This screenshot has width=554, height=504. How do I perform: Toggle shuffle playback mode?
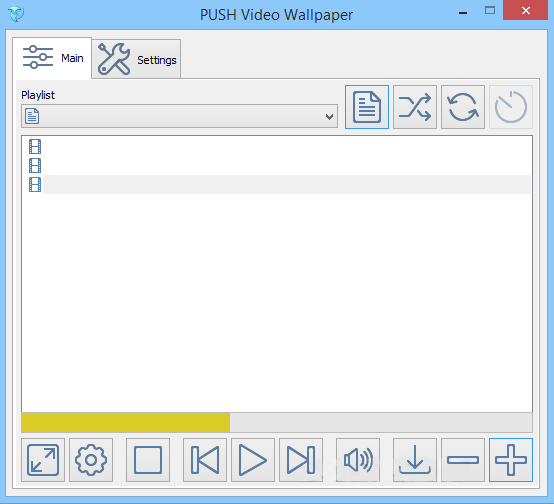415,107
